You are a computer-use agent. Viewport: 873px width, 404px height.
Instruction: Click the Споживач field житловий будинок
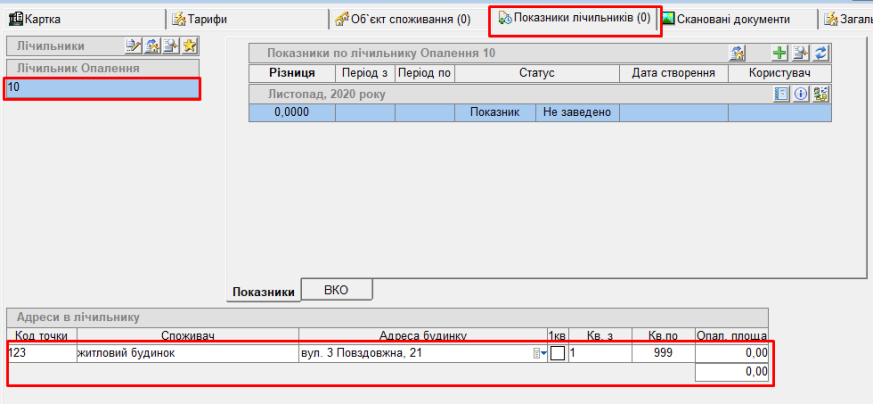click(186, 353)
